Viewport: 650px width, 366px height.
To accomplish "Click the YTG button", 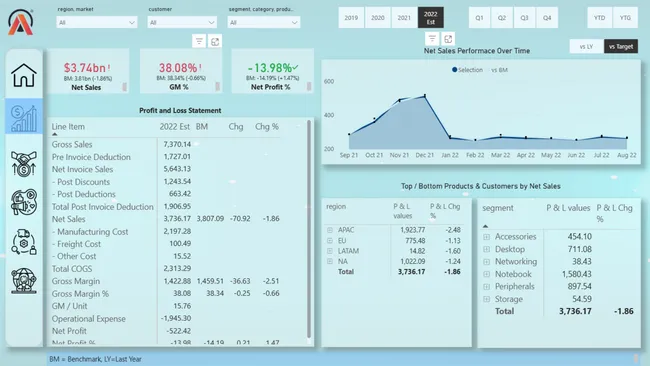I will (625, 17).
